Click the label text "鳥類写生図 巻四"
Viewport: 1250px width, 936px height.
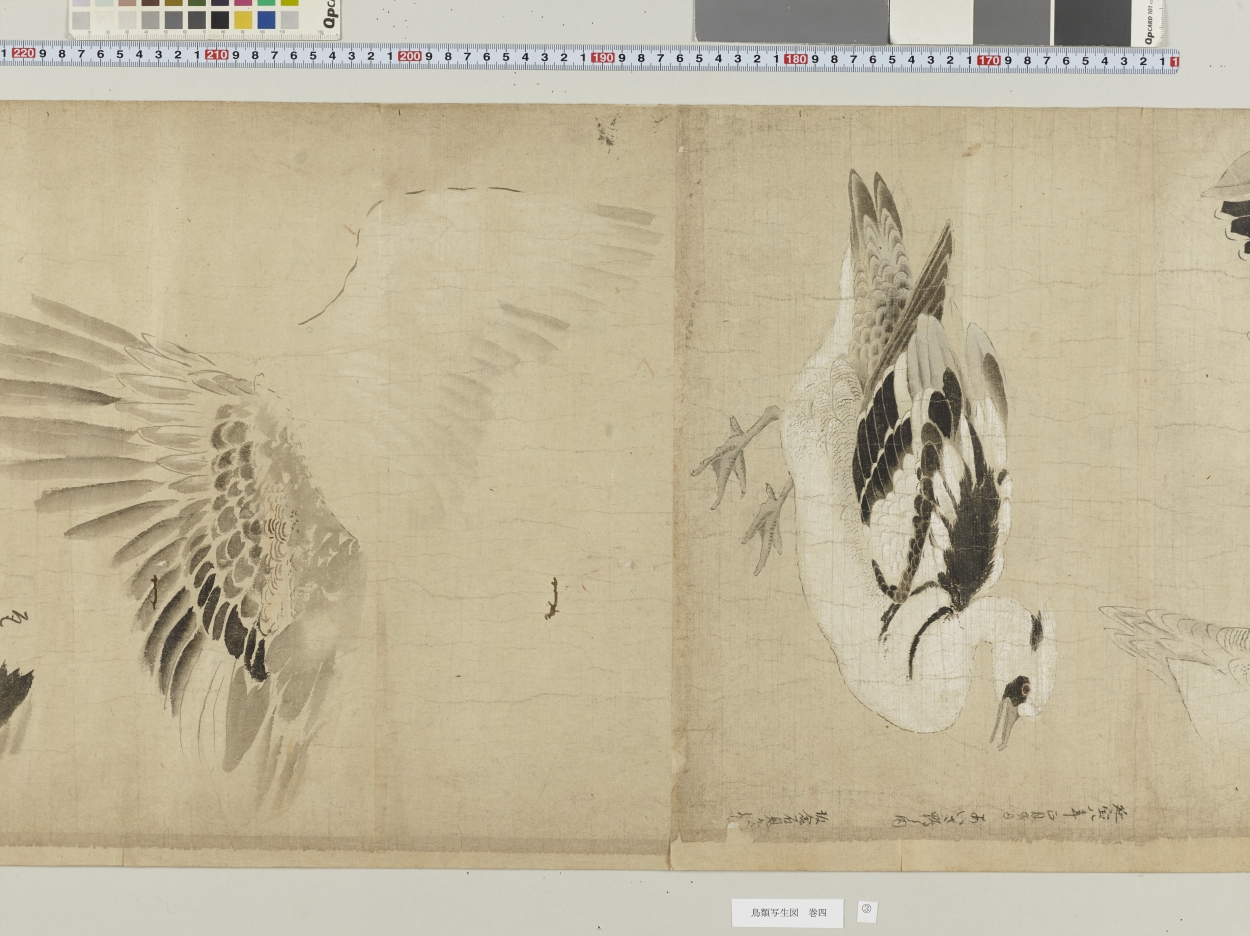pyautogui.click(x=789, y=913)
